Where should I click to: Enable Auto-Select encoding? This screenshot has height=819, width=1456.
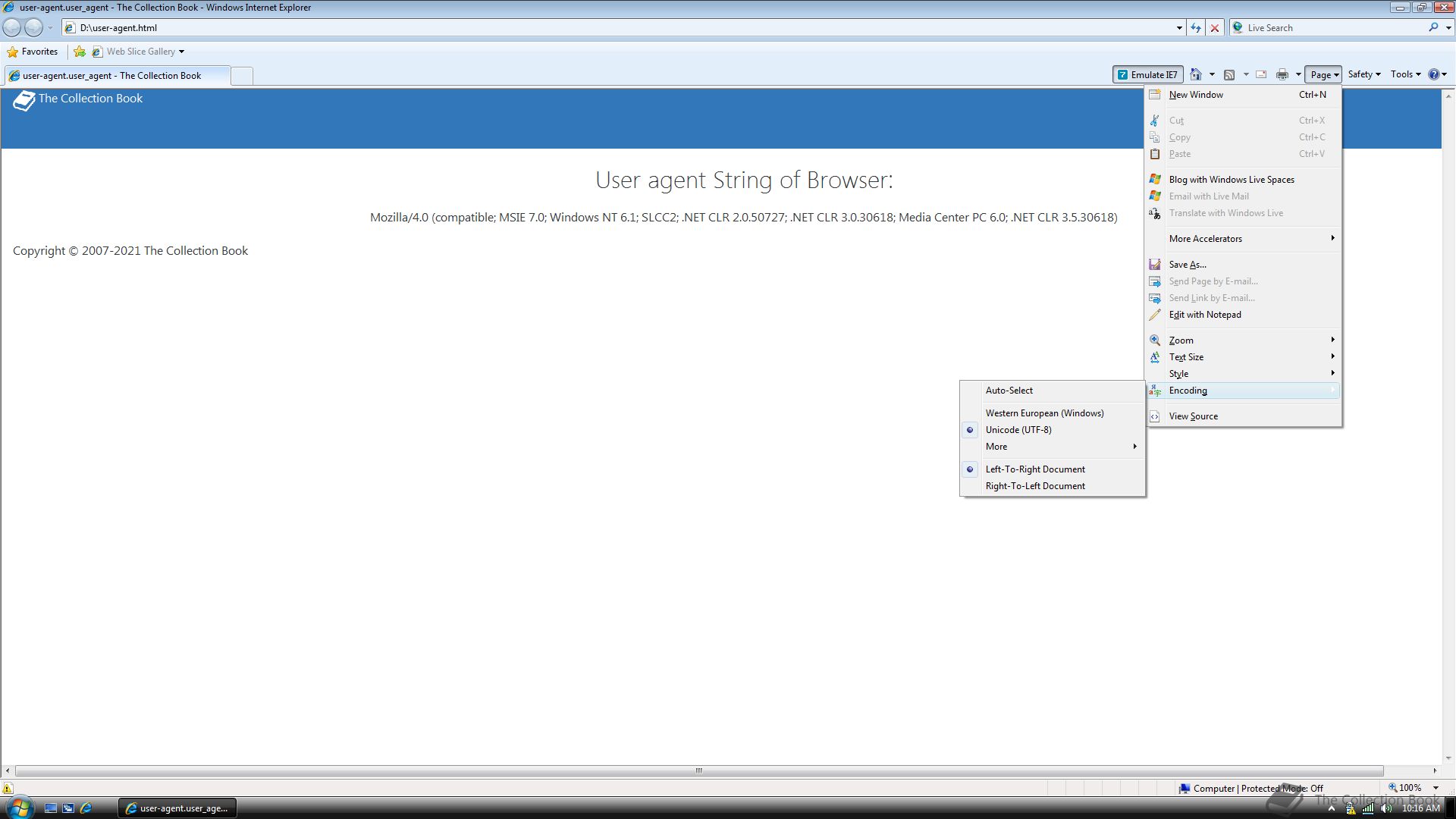(1053, 391)
